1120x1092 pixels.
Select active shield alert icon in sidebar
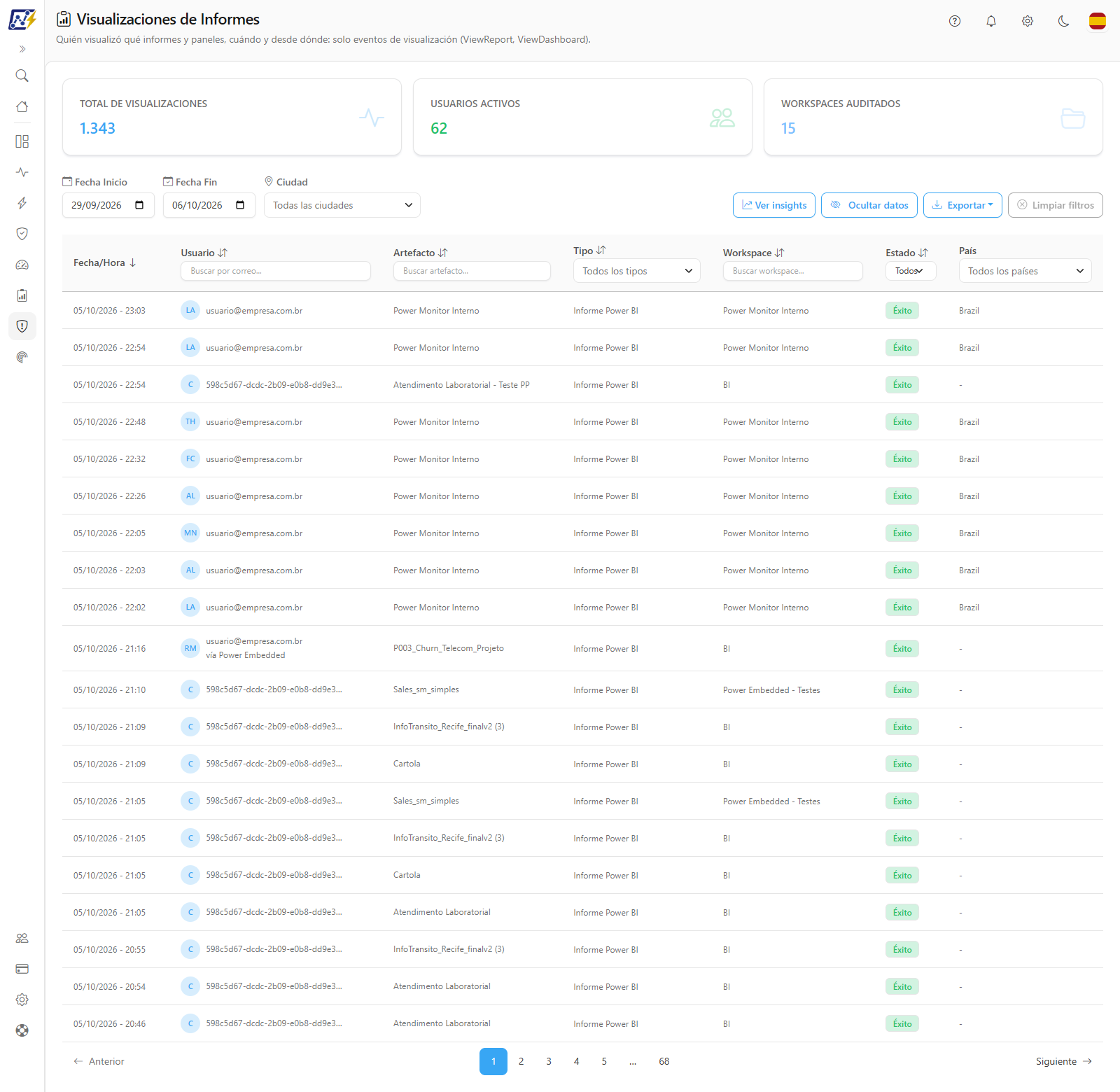point(22,326)
